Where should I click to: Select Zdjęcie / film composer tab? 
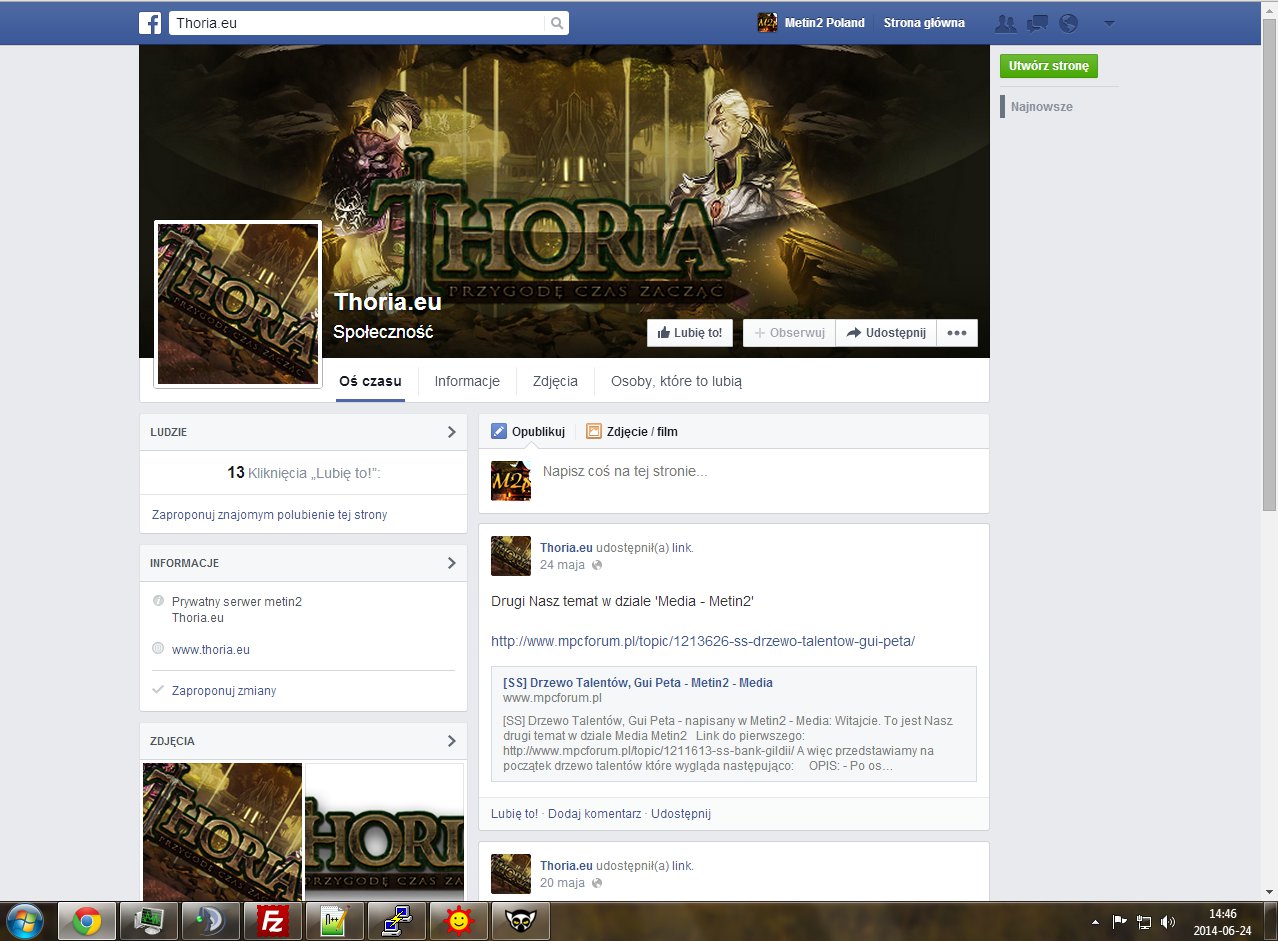click(x=632, y=432)
